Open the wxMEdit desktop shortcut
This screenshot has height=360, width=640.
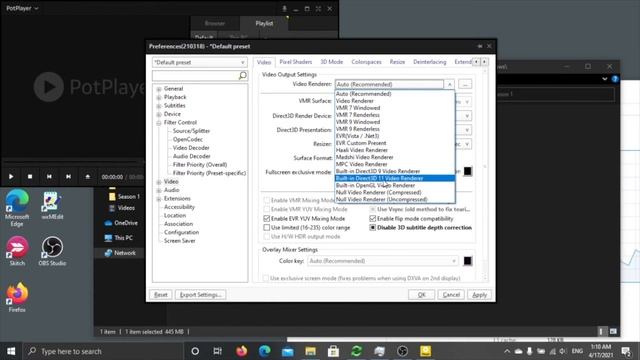pos(52,205)
